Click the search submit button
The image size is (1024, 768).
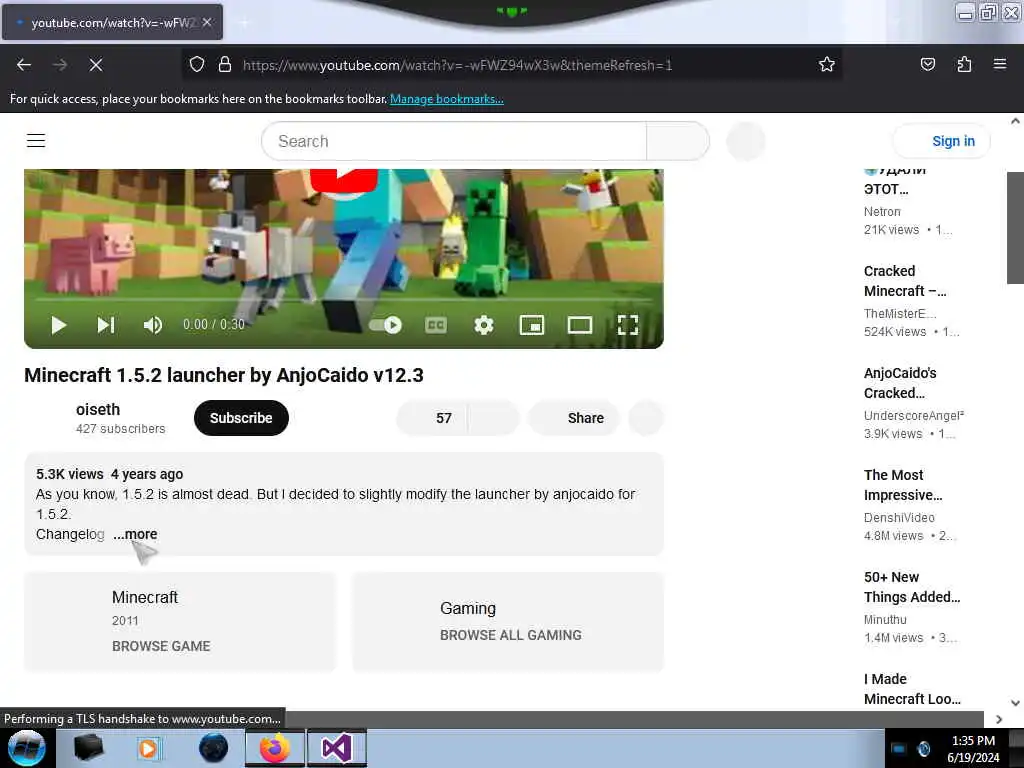click(678, 141)
